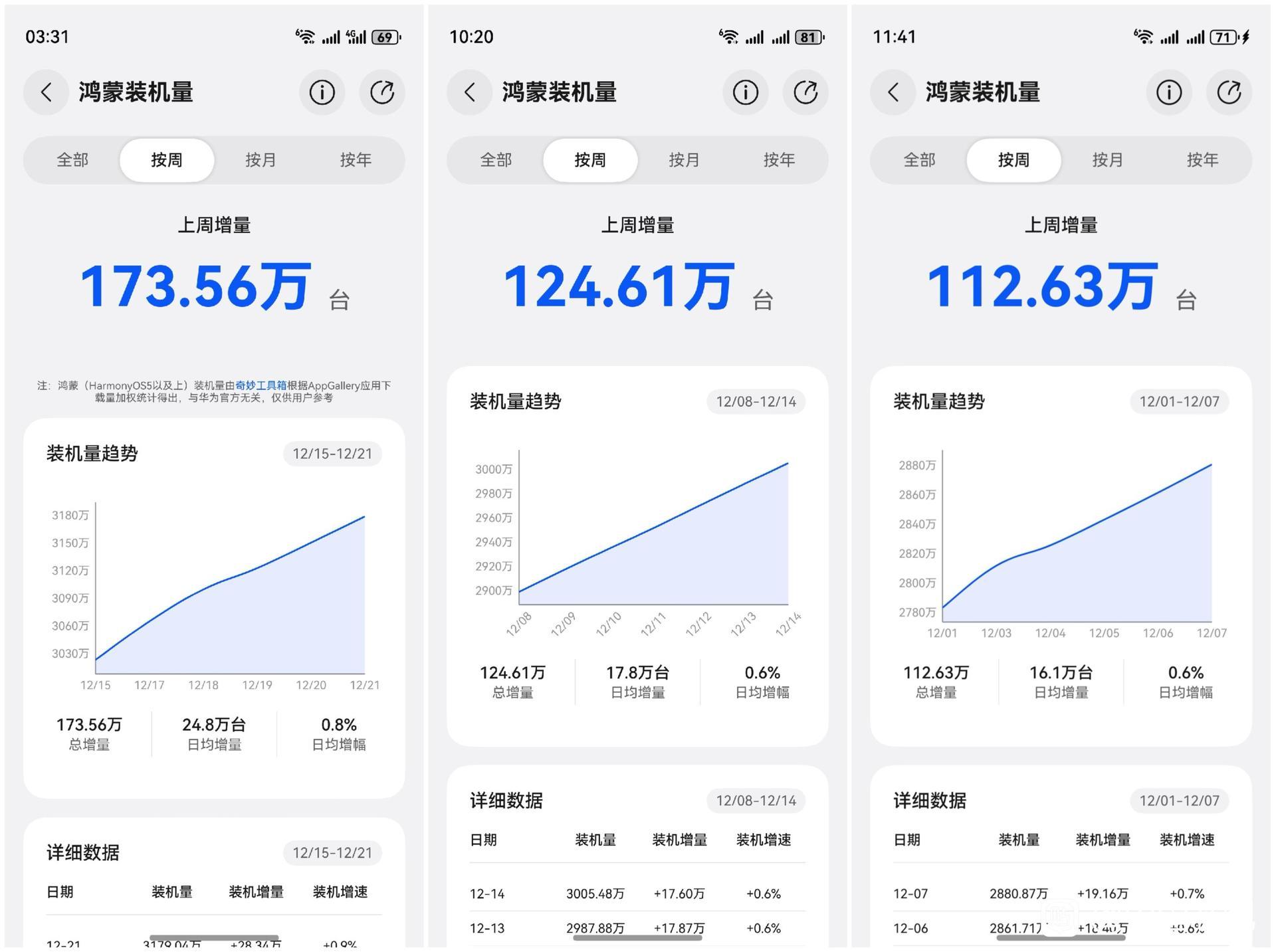Viewport: 1276px width, 952px height.
Task: Open 12/01-12/07 date range in detail card
Action: pos(1179,801)
